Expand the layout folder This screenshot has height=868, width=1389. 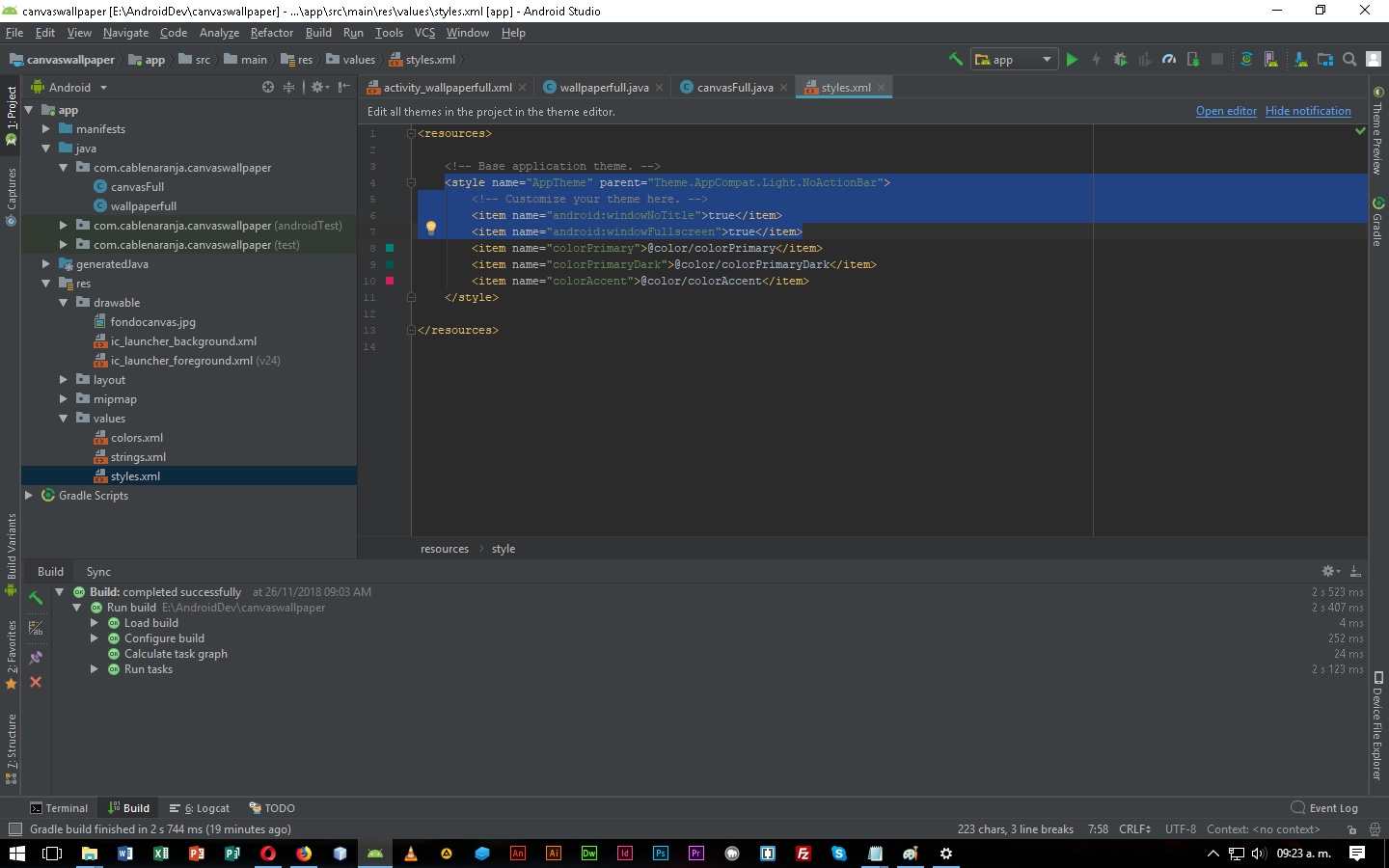(63, 379)
